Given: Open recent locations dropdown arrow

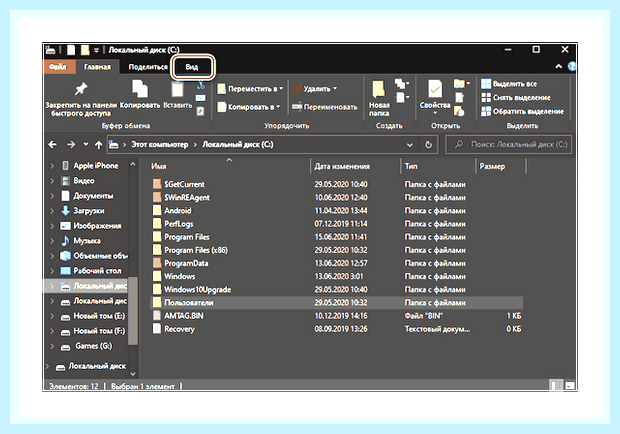Looking at the screenshot, I should coord(85,144).
